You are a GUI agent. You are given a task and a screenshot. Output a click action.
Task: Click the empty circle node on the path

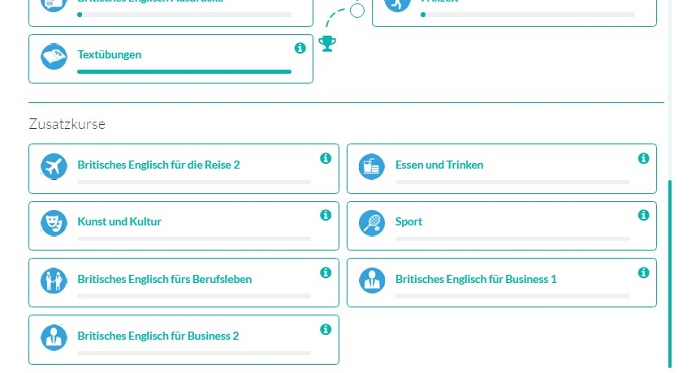(x=357, y=10)
